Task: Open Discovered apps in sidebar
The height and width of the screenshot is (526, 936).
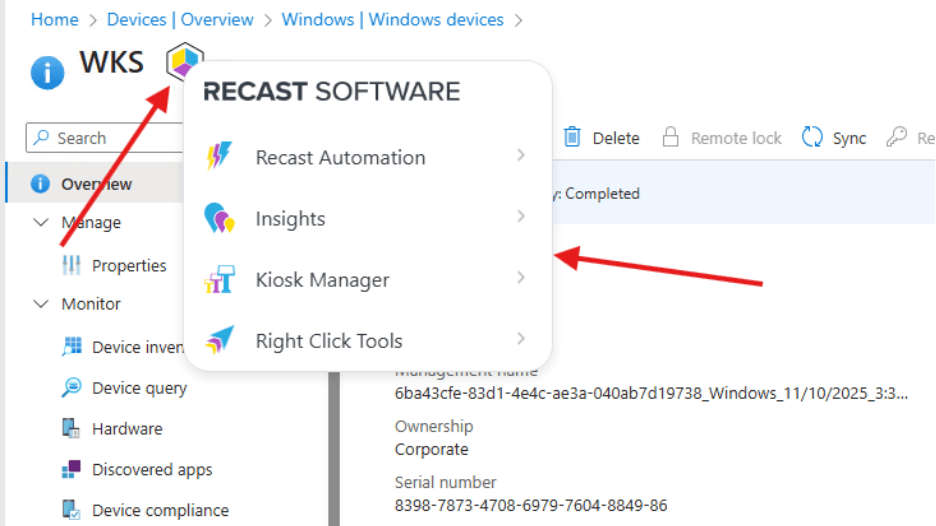Action: tap(152, 470)
